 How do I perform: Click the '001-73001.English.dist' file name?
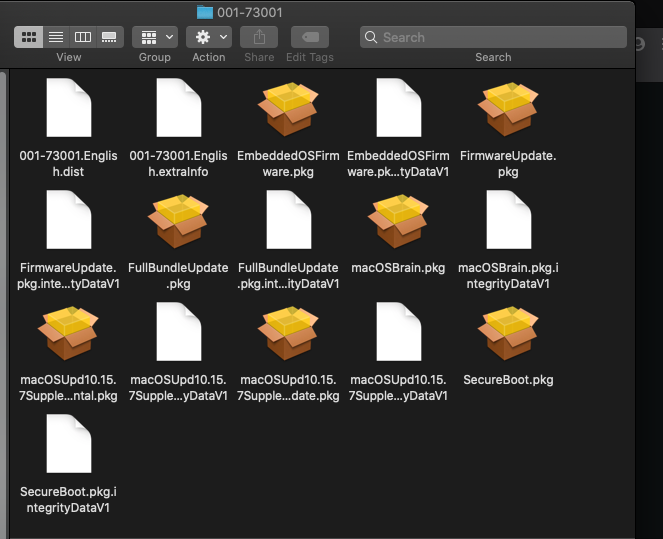pos(68,164)
